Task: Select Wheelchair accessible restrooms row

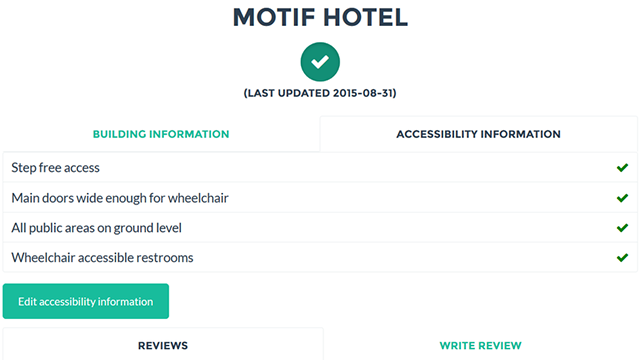Action: coord(320,257)
